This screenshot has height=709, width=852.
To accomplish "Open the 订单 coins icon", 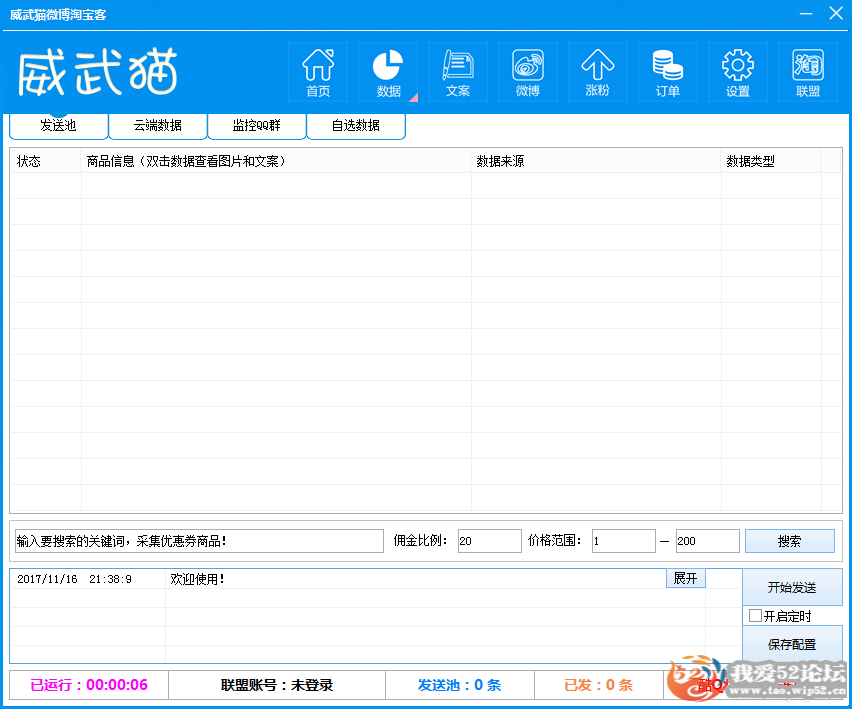I will click(x=668, y=72).
